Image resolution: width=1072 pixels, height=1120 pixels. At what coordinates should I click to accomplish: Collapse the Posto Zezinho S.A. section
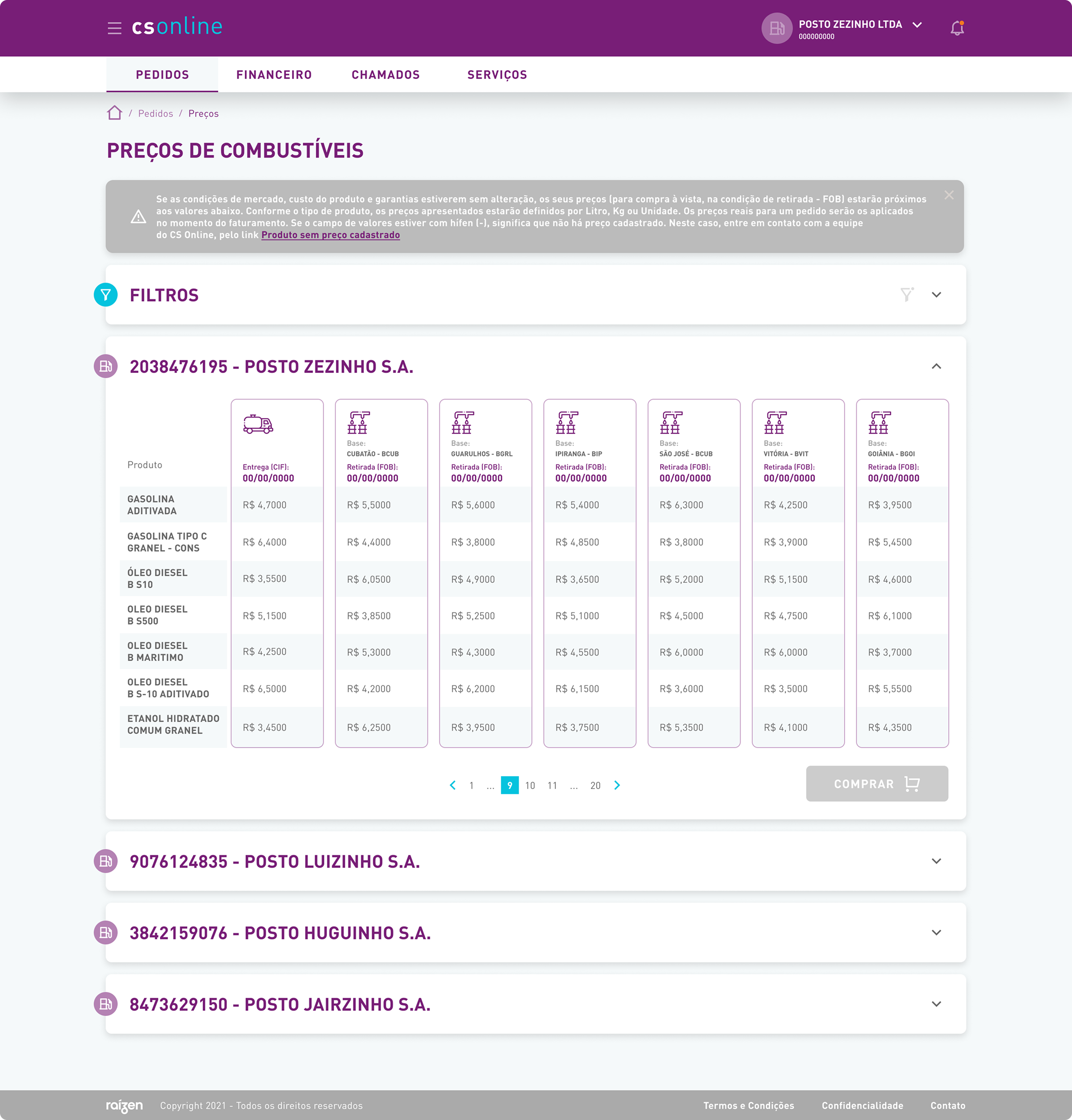coord(936,366)
